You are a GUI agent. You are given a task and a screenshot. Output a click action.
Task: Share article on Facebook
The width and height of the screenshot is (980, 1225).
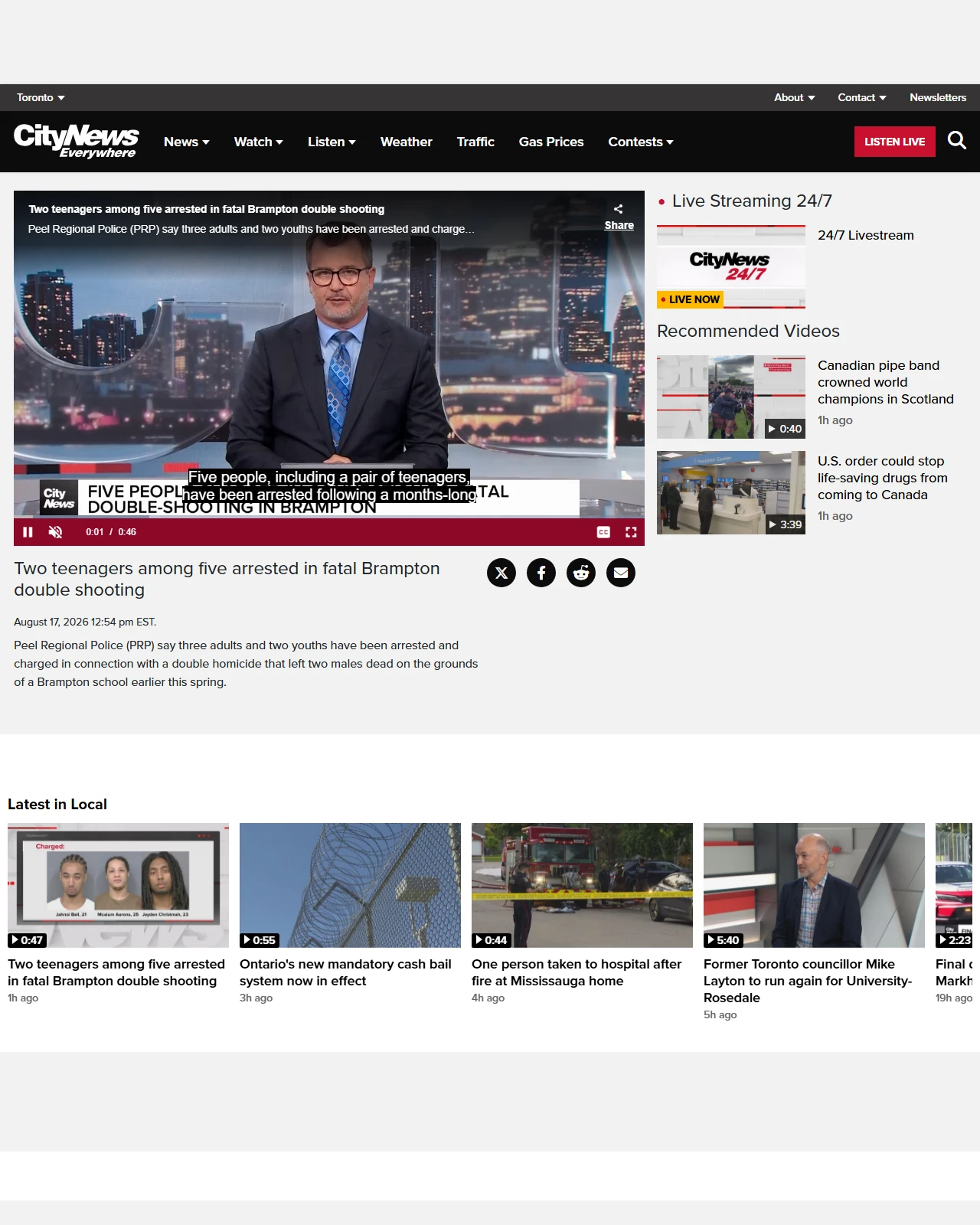[x=541, y=573]
